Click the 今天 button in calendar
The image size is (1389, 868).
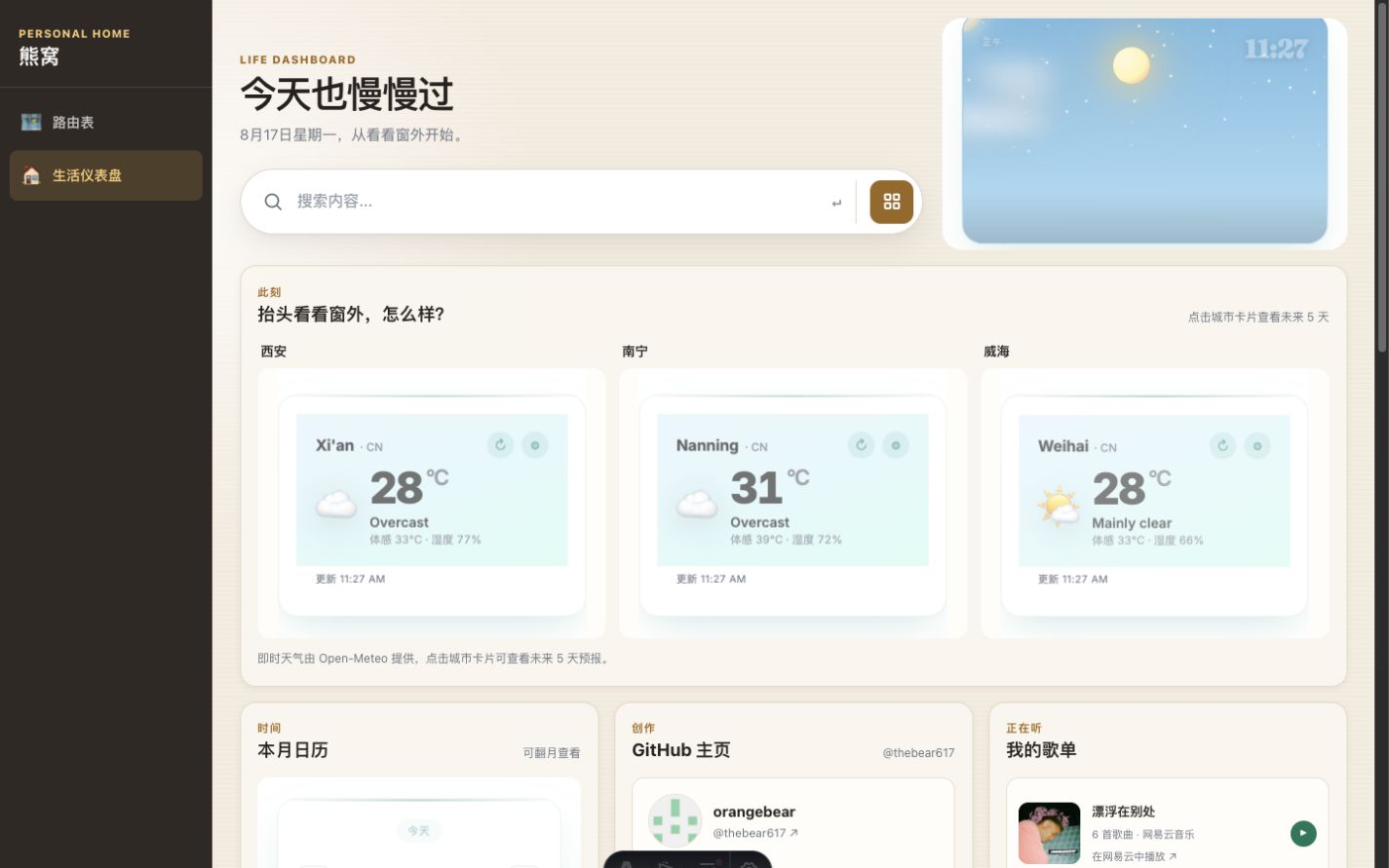(x=418, y=830)
